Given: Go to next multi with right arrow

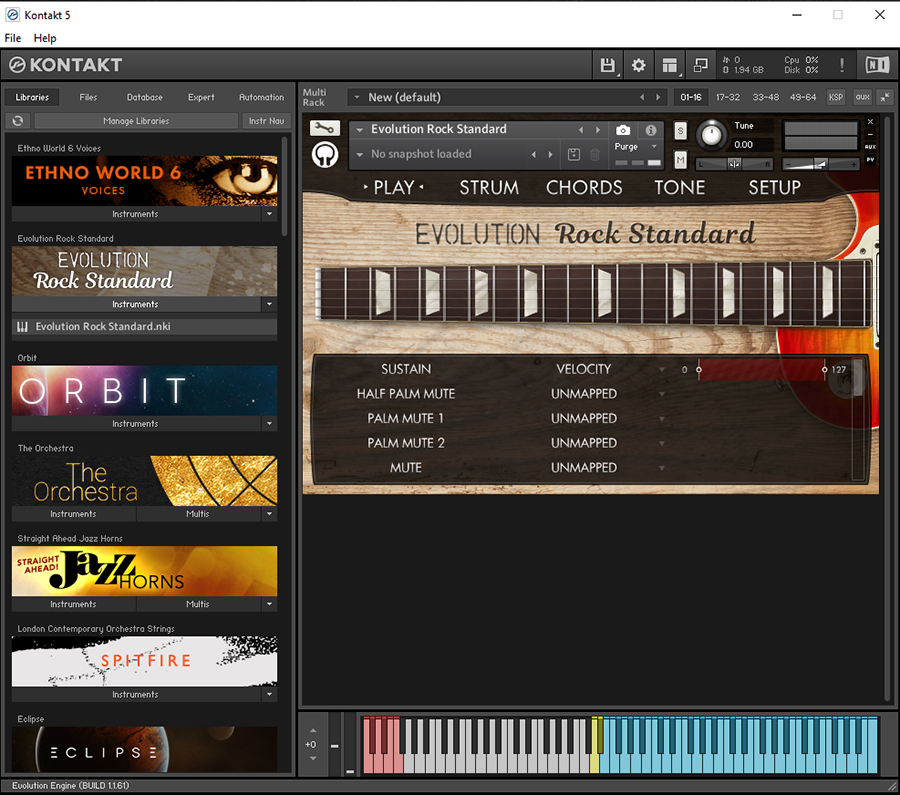Looking at the screenshot, I should (x=658, y=98).
